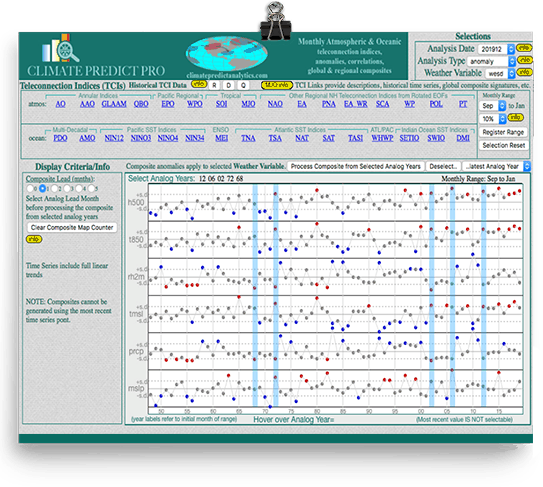Click the globe map image in header
The height and width of the screenshot is (487, 543).
coord(226,54)
